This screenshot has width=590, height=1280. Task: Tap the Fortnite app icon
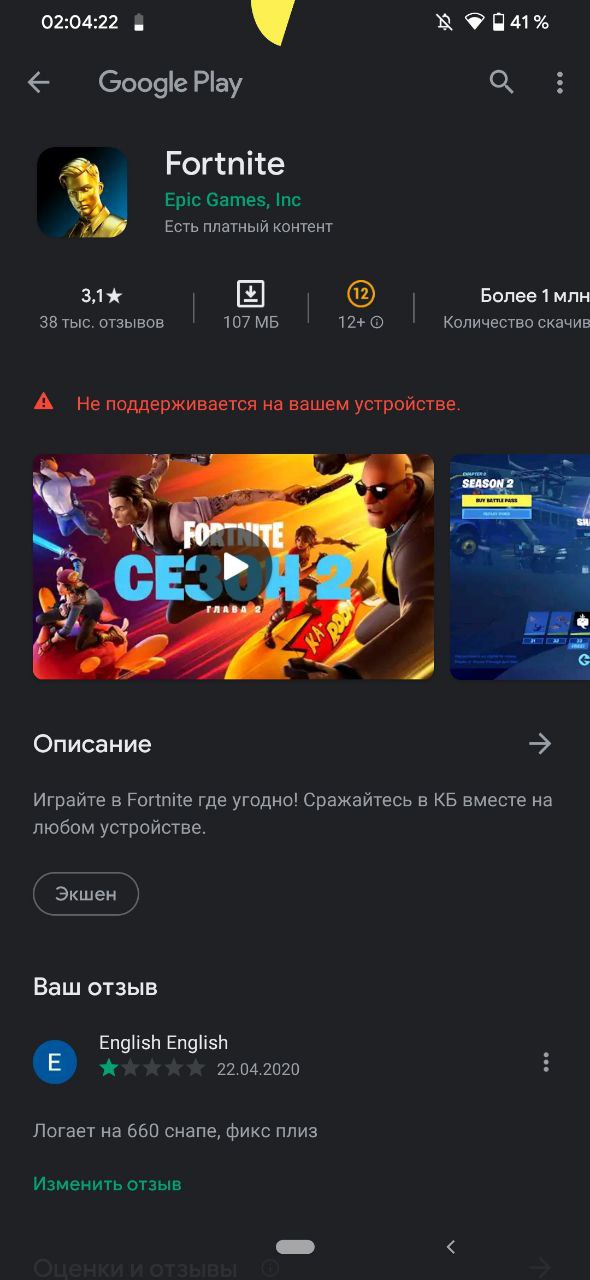coord(82,192)
